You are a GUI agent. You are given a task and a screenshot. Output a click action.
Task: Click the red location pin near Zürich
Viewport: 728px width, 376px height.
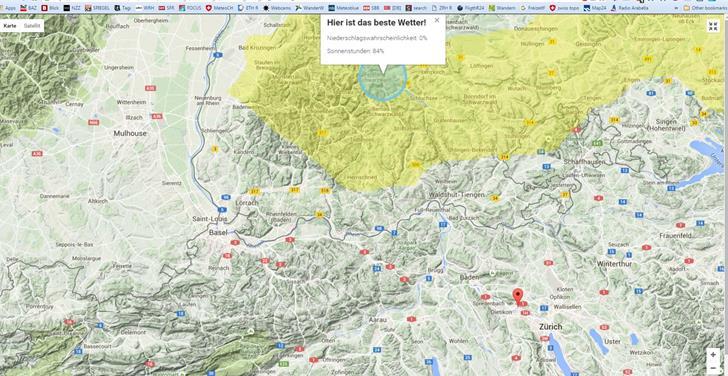click(x=518, y=296)
